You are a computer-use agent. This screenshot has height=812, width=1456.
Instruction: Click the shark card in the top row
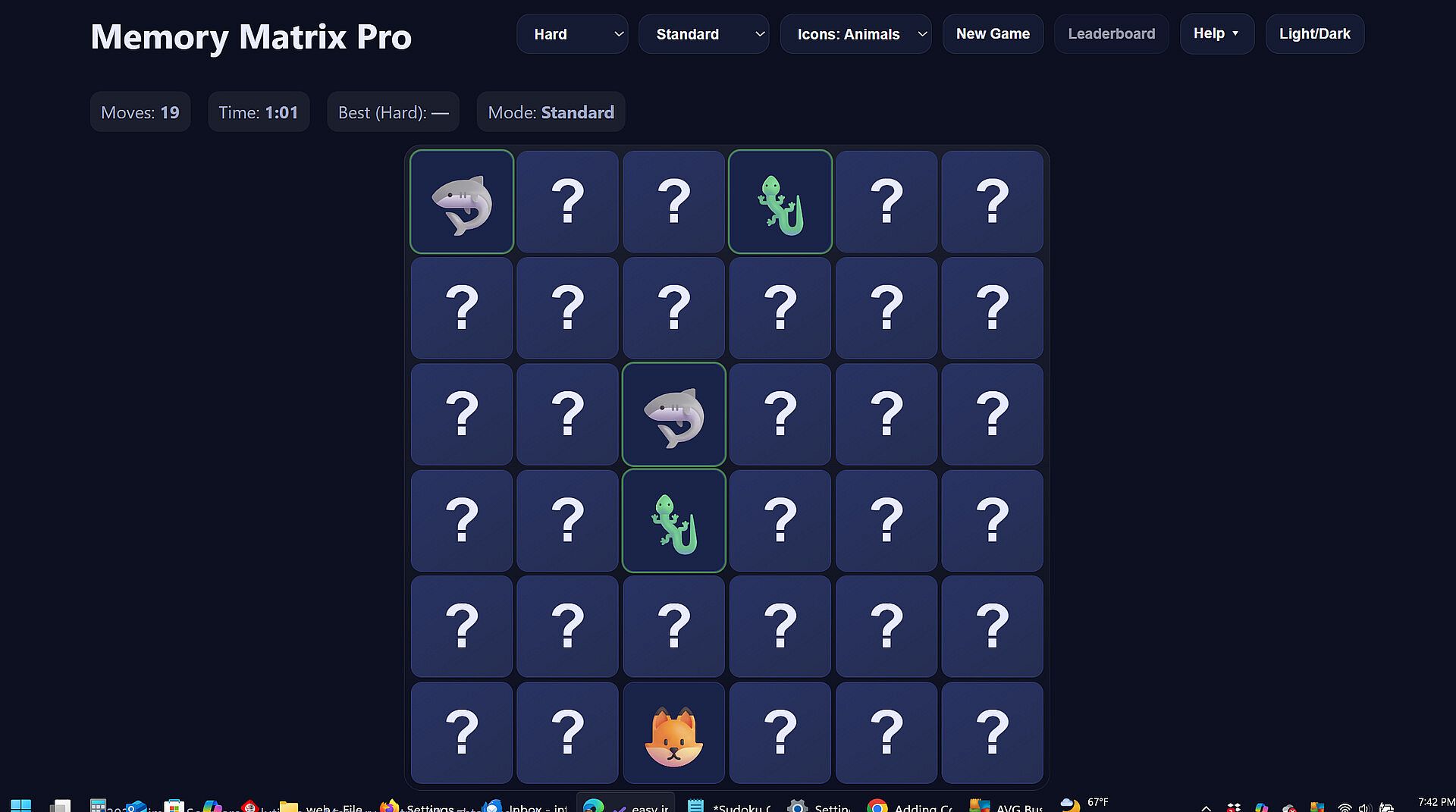coord(461,202)
